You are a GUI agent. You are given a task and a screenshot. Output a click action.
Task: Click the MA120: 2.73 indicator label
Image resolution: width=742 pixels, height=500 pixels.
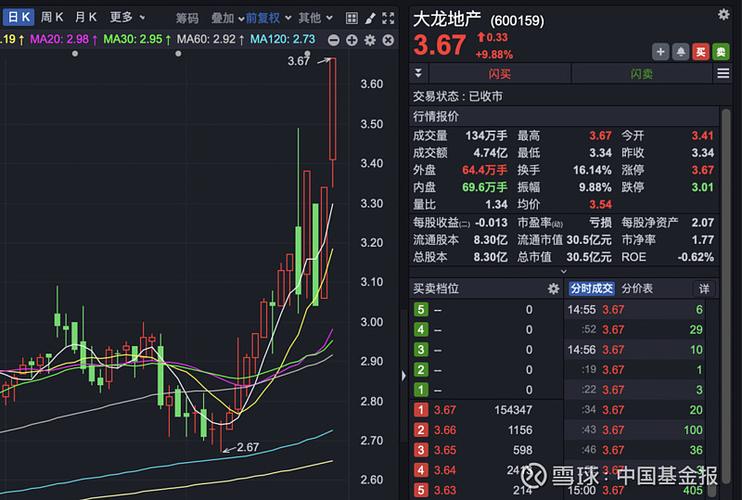click(x=283, y=39)
